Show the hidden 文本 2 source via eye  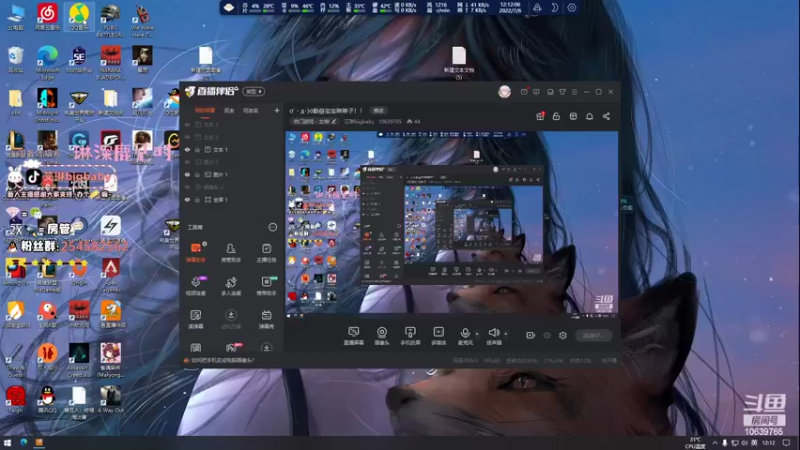[x=187, y=137]
